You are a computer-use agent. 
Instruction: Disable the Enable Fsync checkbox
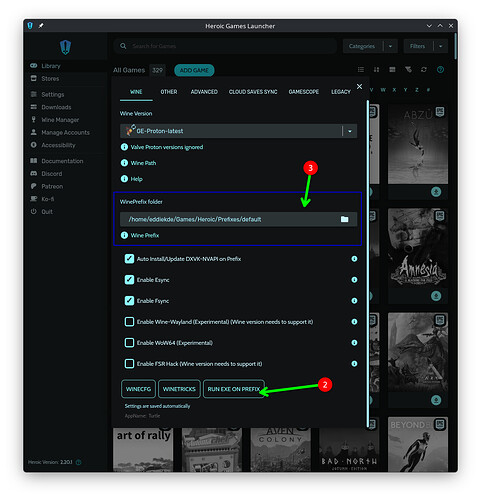(x=129, y=301)
